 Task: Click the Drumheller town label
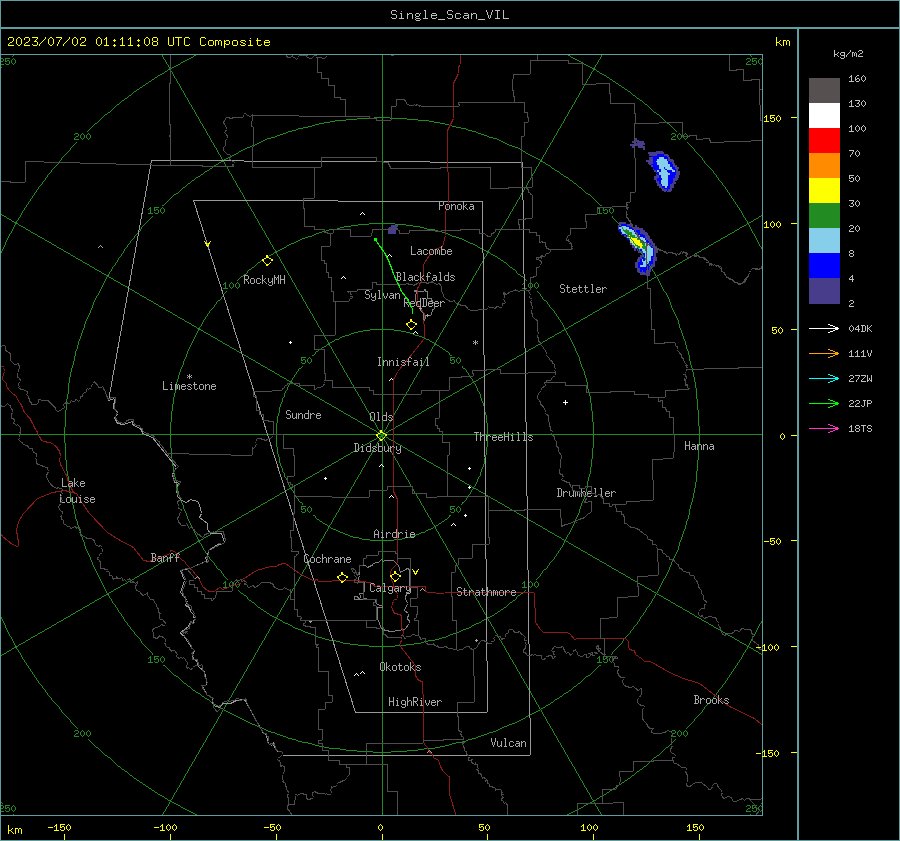pyautogui.click(x=586, y=493)
